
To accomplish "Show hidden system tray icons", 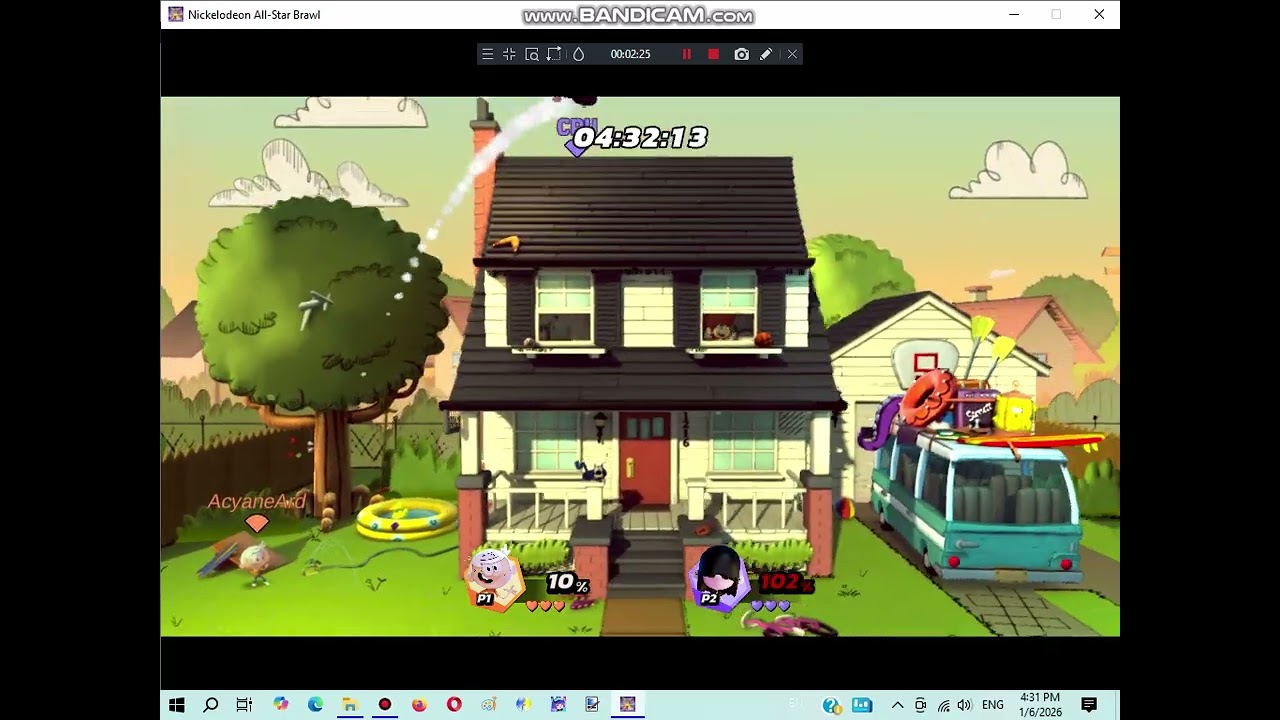I will pos(897,706).
